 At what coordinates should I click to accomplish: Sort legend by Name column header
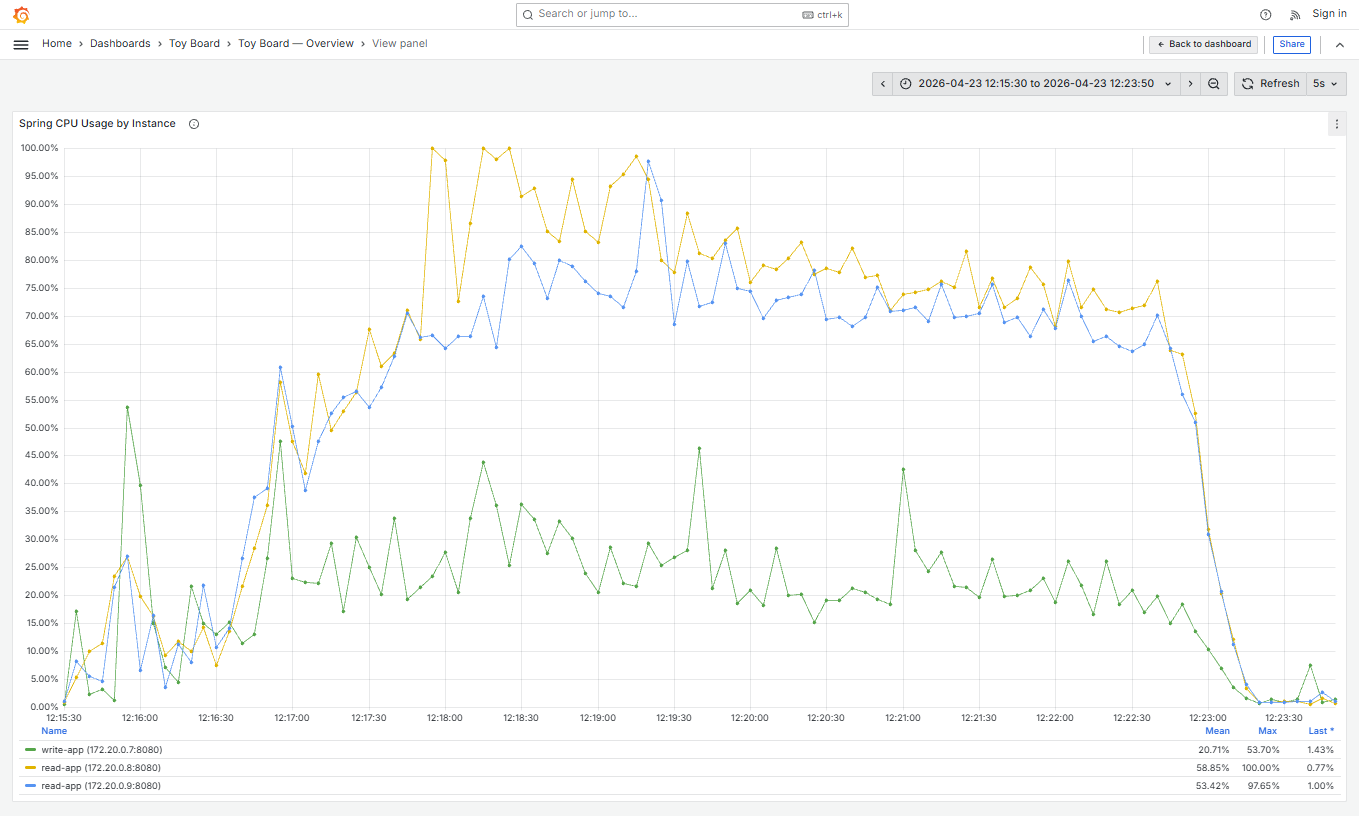(54, 731)
